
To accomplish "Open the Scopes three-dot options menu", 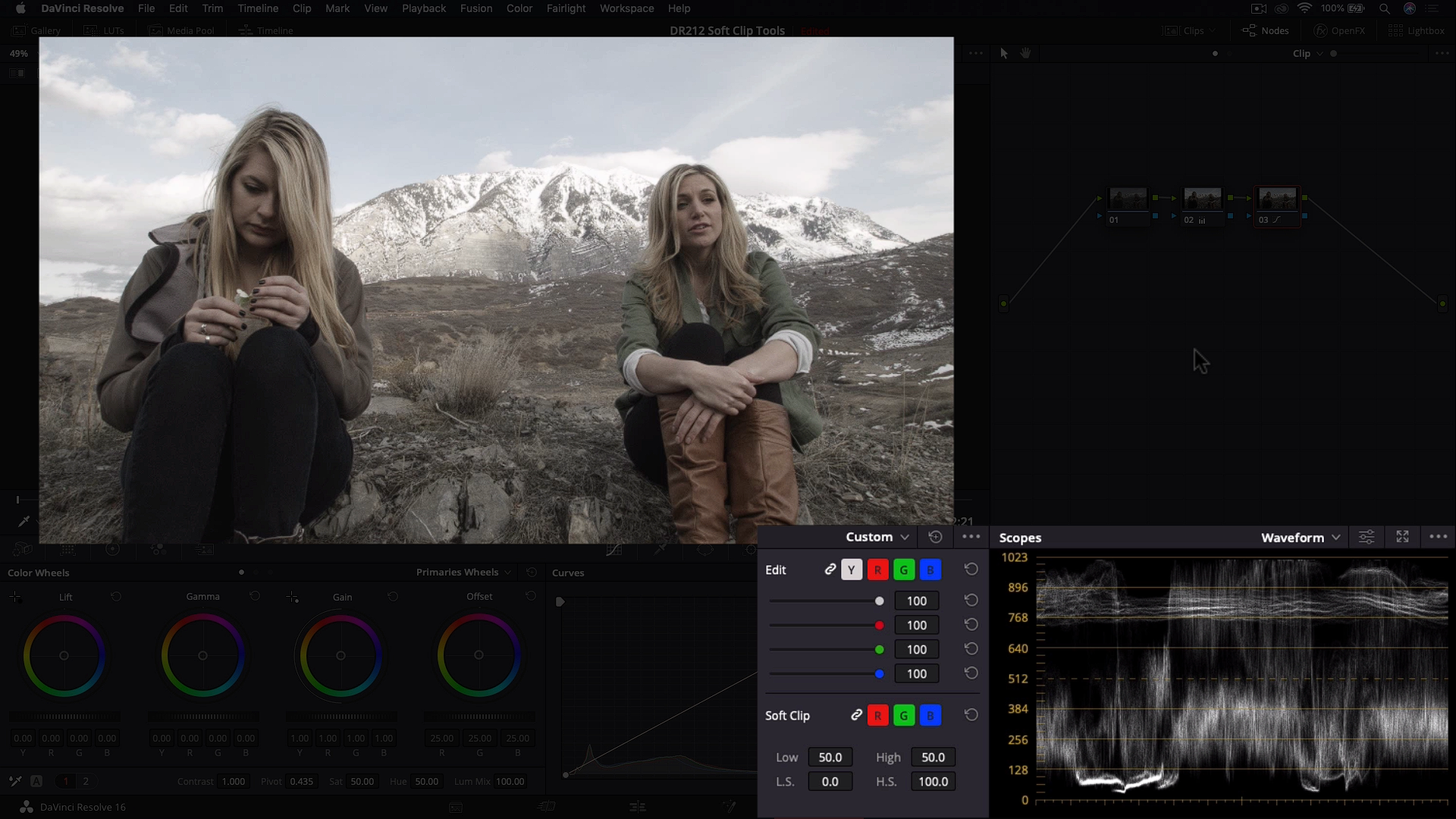I will (1438, 537).
